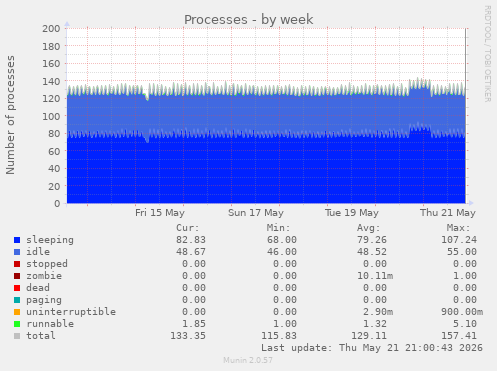The height and width of the screenshot is (371, 497).
Task: Click idle maximum value 55.00
Action: [462, 252]
